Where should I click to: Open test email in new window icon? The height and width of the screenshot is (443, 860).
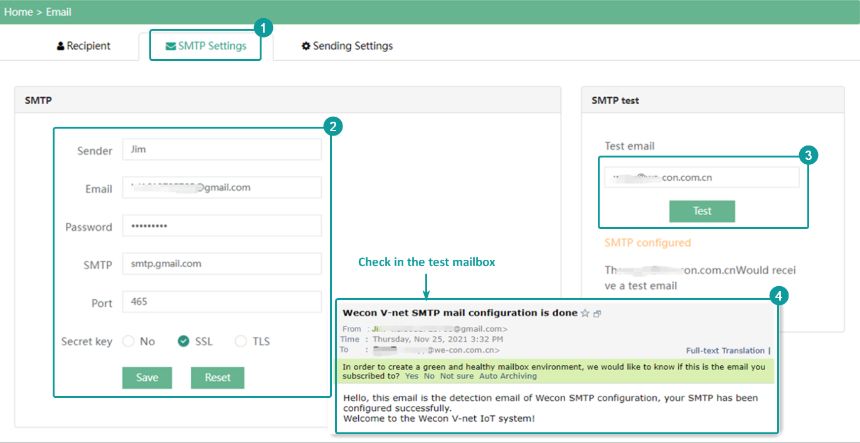click(597, 314)
